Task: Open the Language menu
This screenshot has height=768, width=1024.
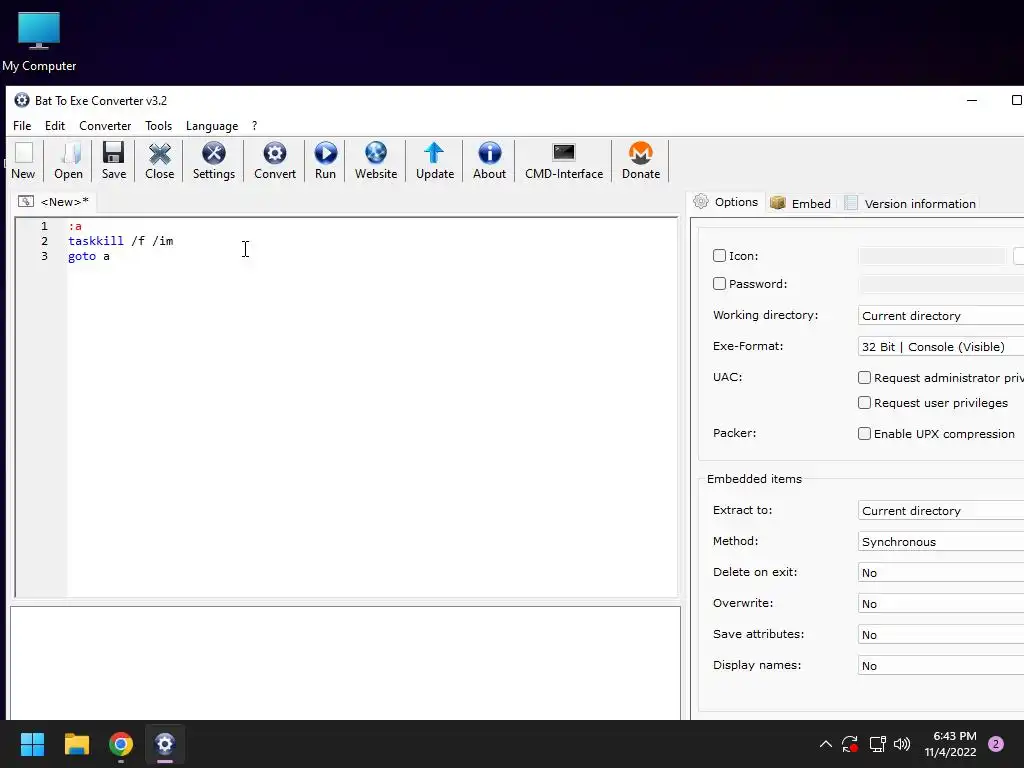Action: click(x=212, y=126)
